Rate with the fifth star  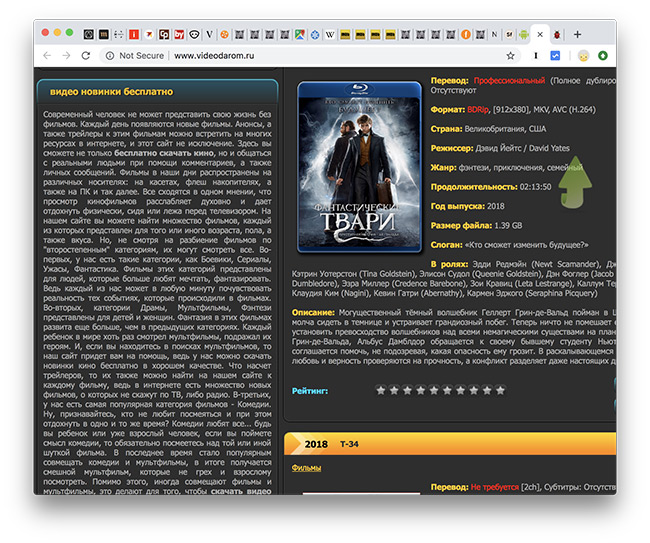pyautogui.click(x=434, y=390)
